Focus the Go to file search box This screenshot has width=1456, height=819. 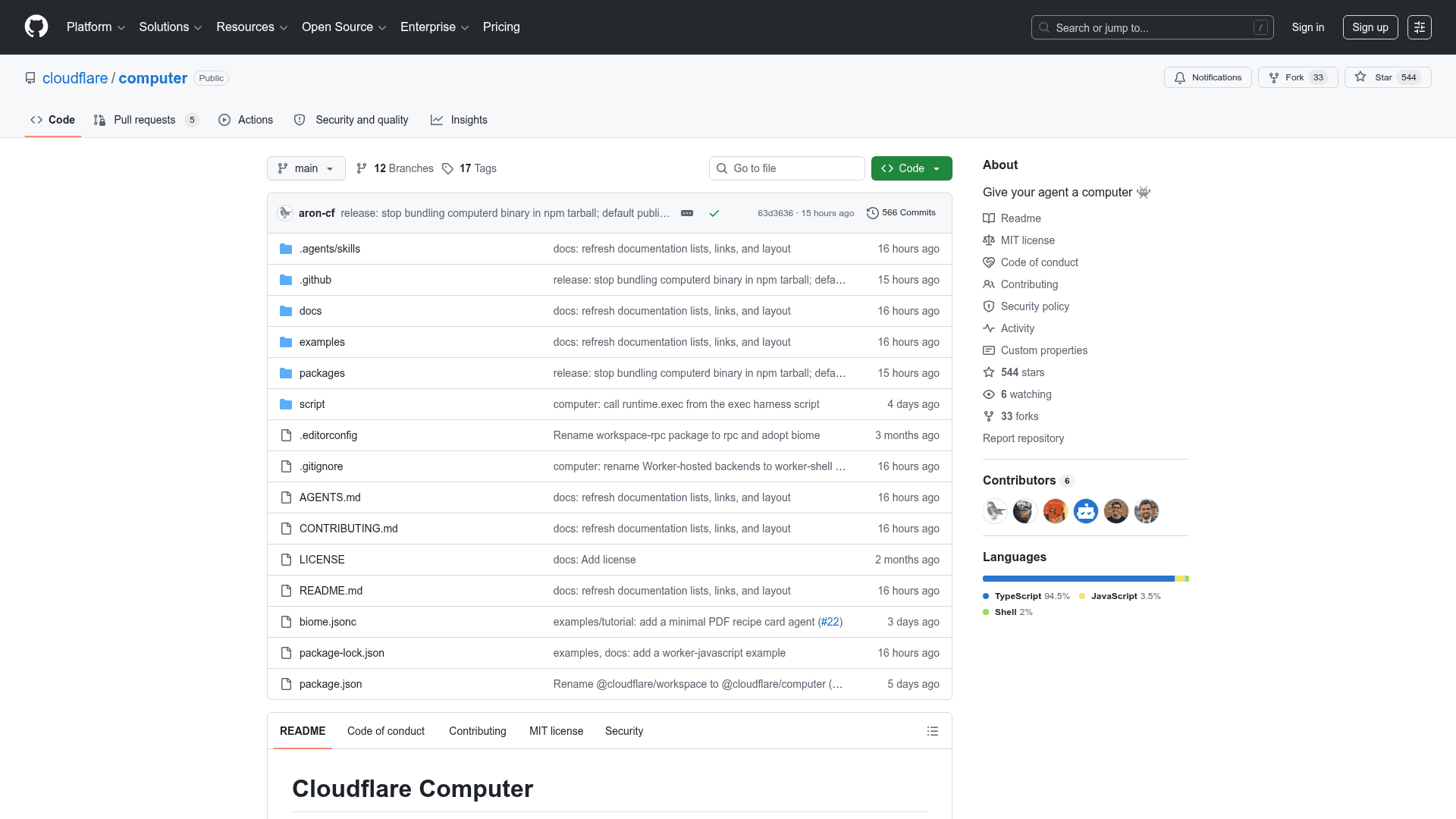click(x=786, y=168)
